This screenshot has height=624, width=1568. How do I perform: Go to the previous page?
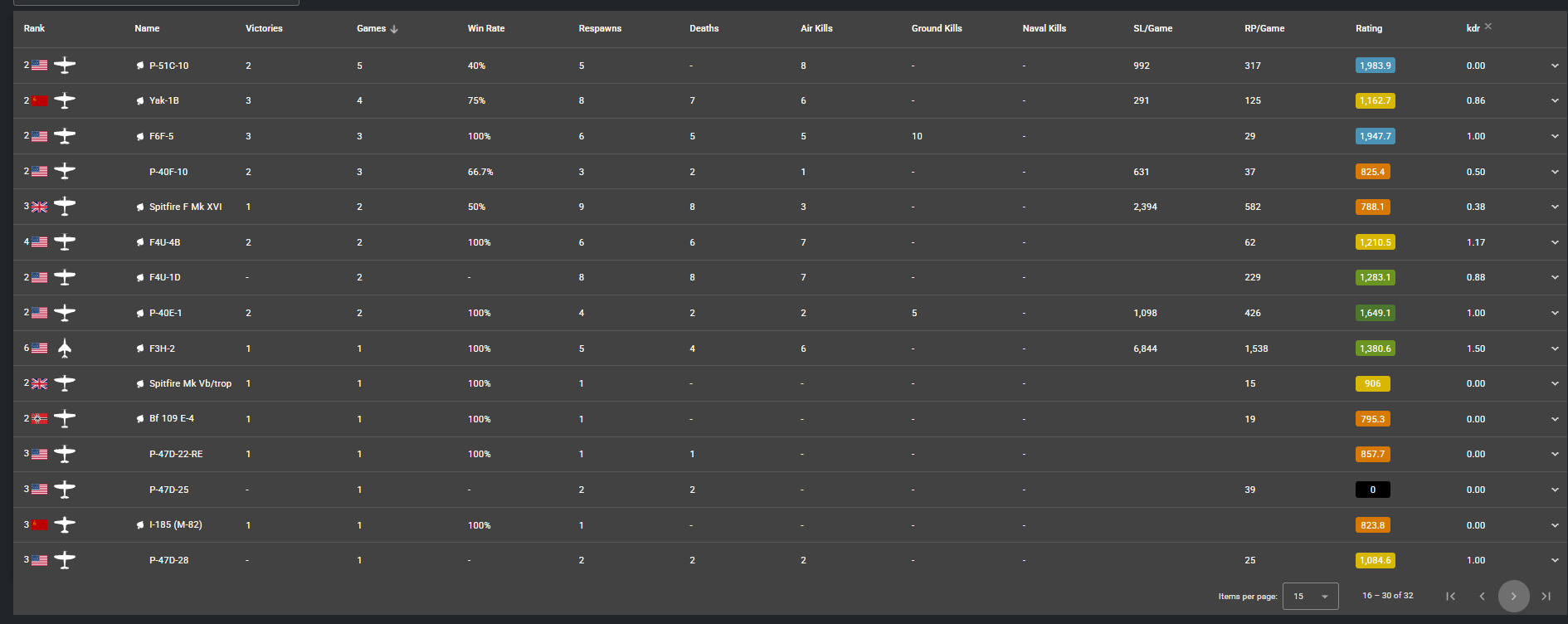click(x=1482, y=596)
